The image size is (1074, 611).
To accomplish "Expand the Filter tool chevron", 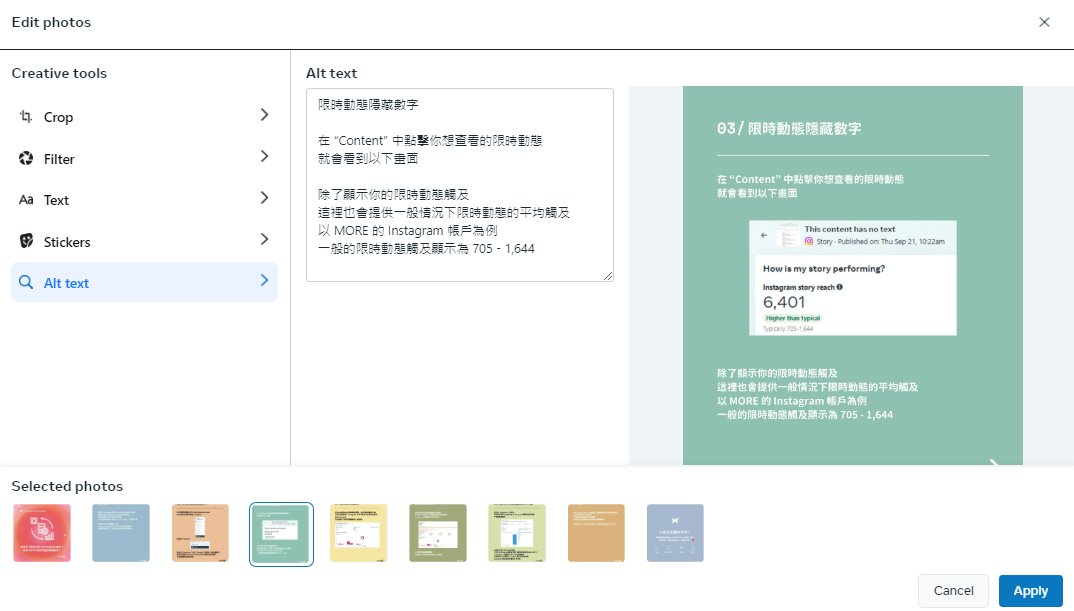I will click(264, 157).
